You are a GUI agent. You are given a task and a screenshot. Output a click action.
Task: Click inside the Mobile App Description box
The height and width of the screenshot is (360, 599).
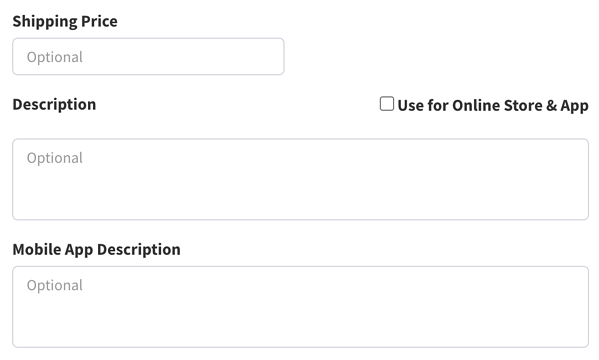pyautogui.click(x=300, y=307)
